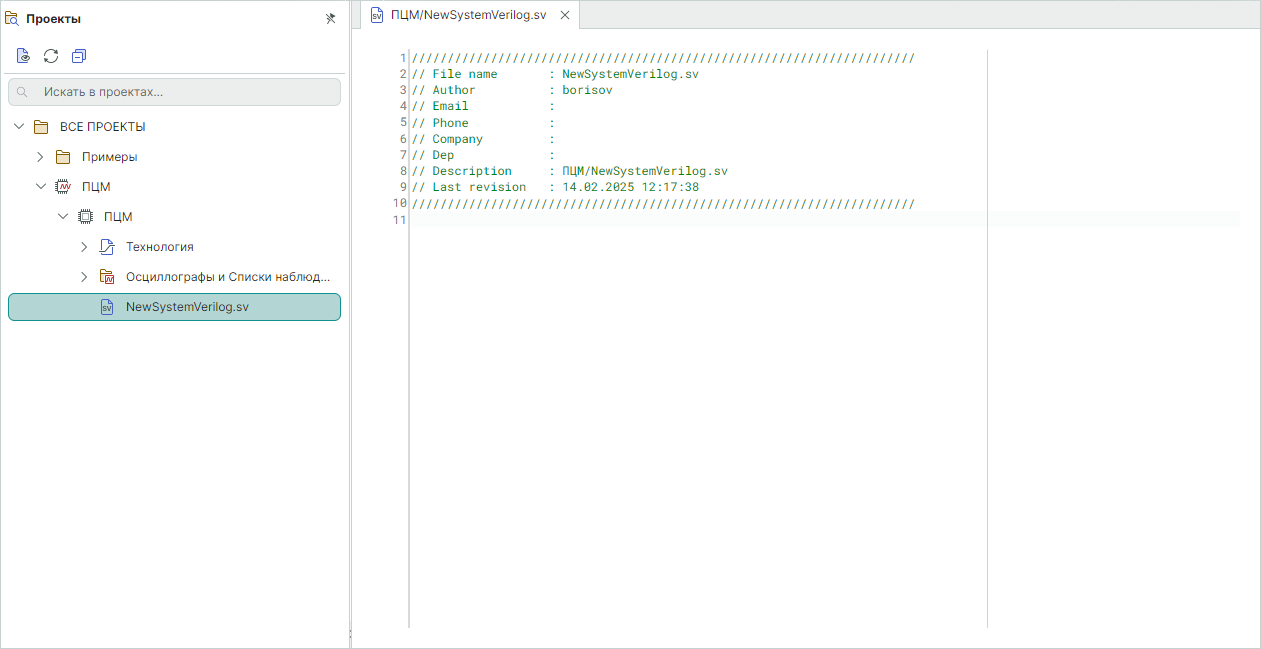Expand Осциллографы и Списки наблюдения node
The width and height of the screenshot is (1261, 649).
point(85,277)
